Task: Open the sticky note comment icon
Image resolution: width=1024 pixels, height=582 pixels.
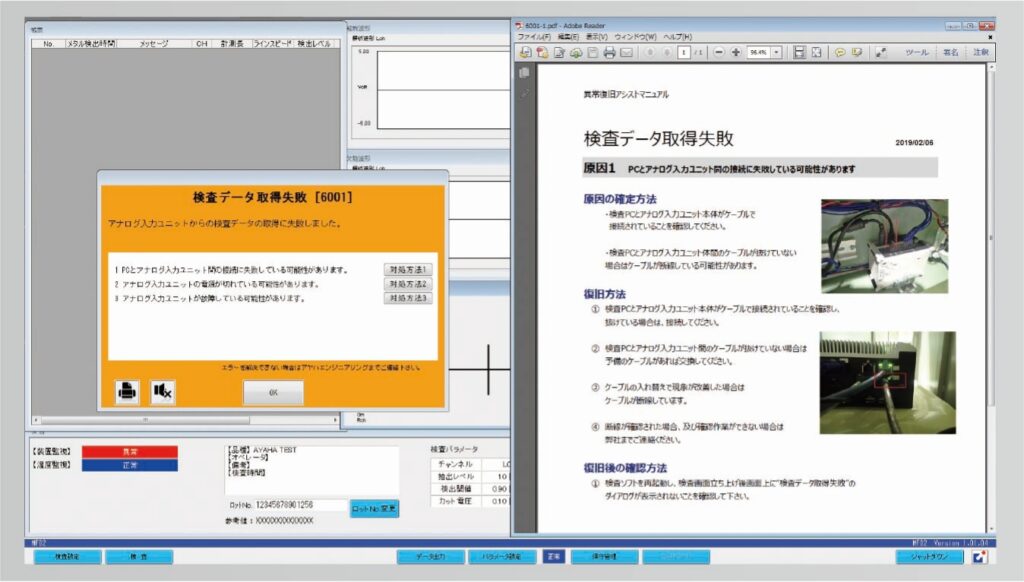Action: click(x=840, y=53)
